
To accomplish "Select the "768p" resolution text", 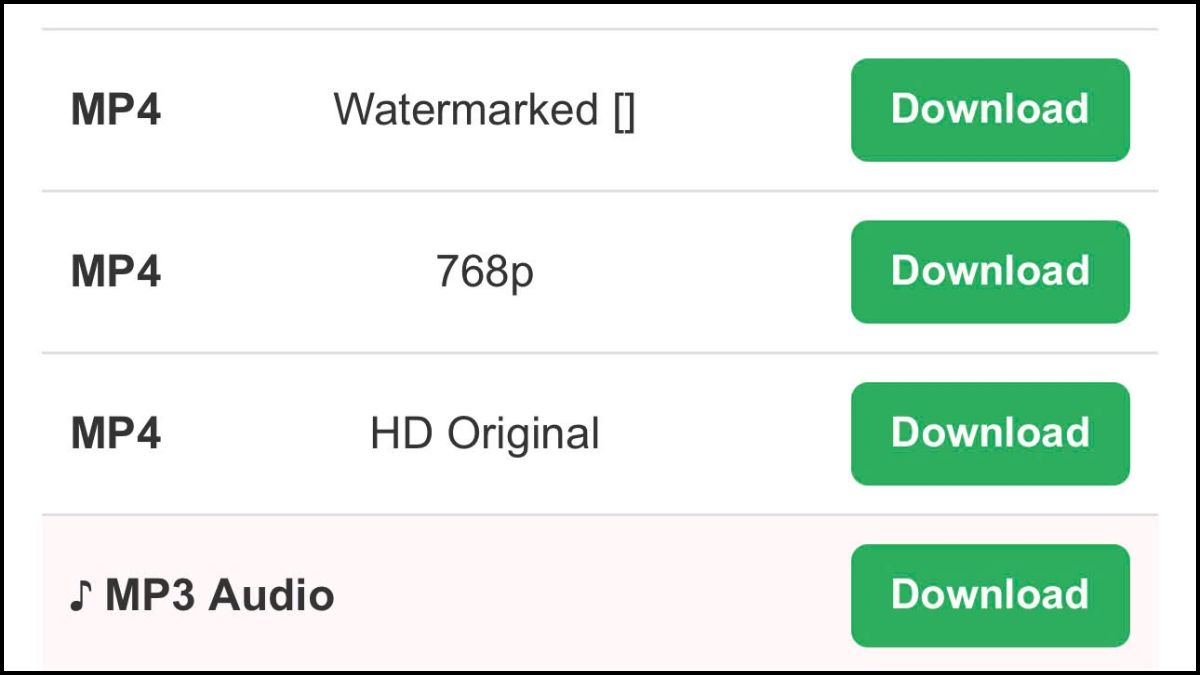I will click(484, 272).
